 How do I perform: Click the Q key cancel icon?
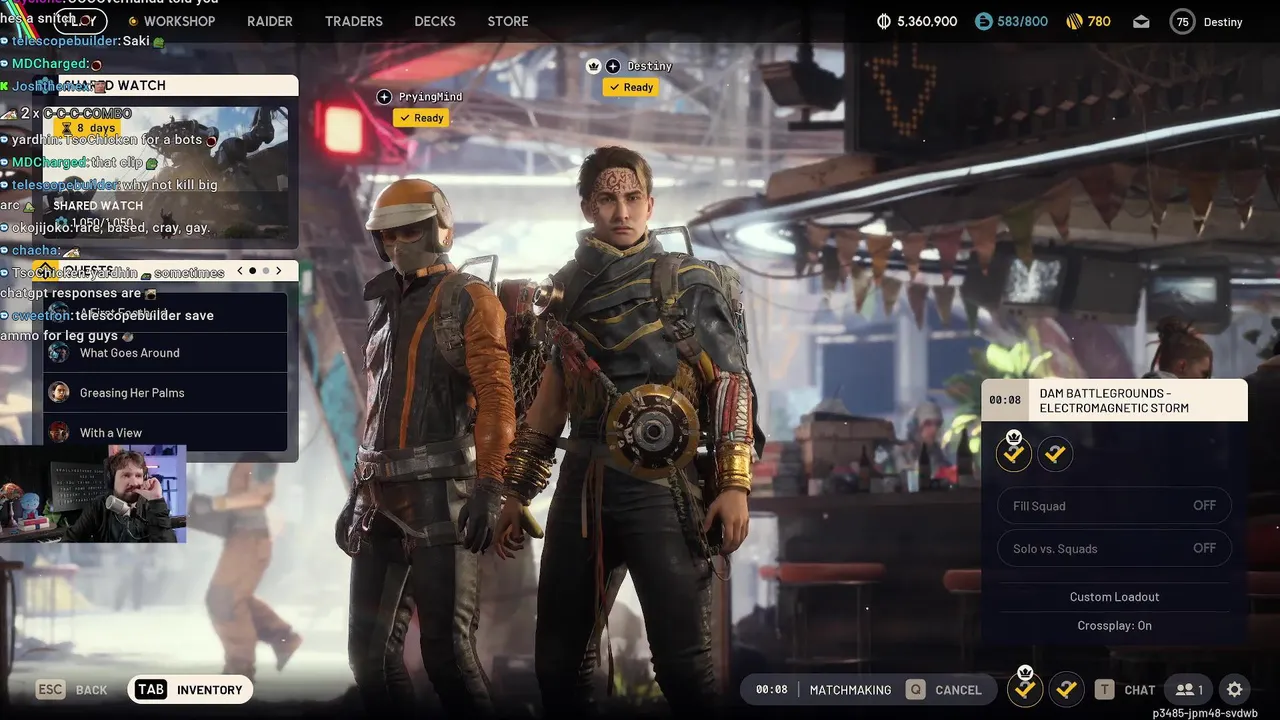click(915, 689)
